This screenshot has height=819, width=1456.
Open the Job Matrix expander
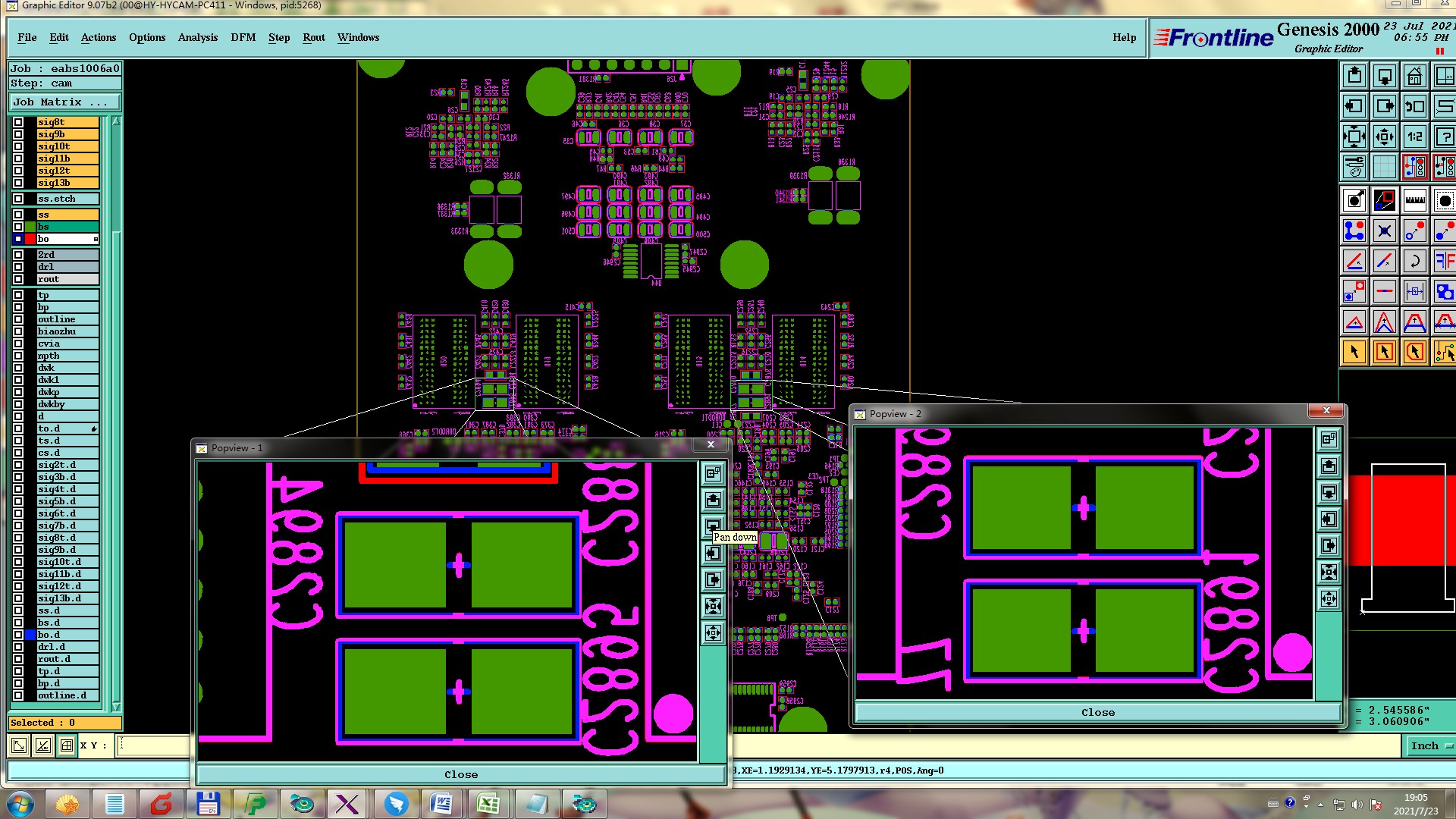pos(64,102)
